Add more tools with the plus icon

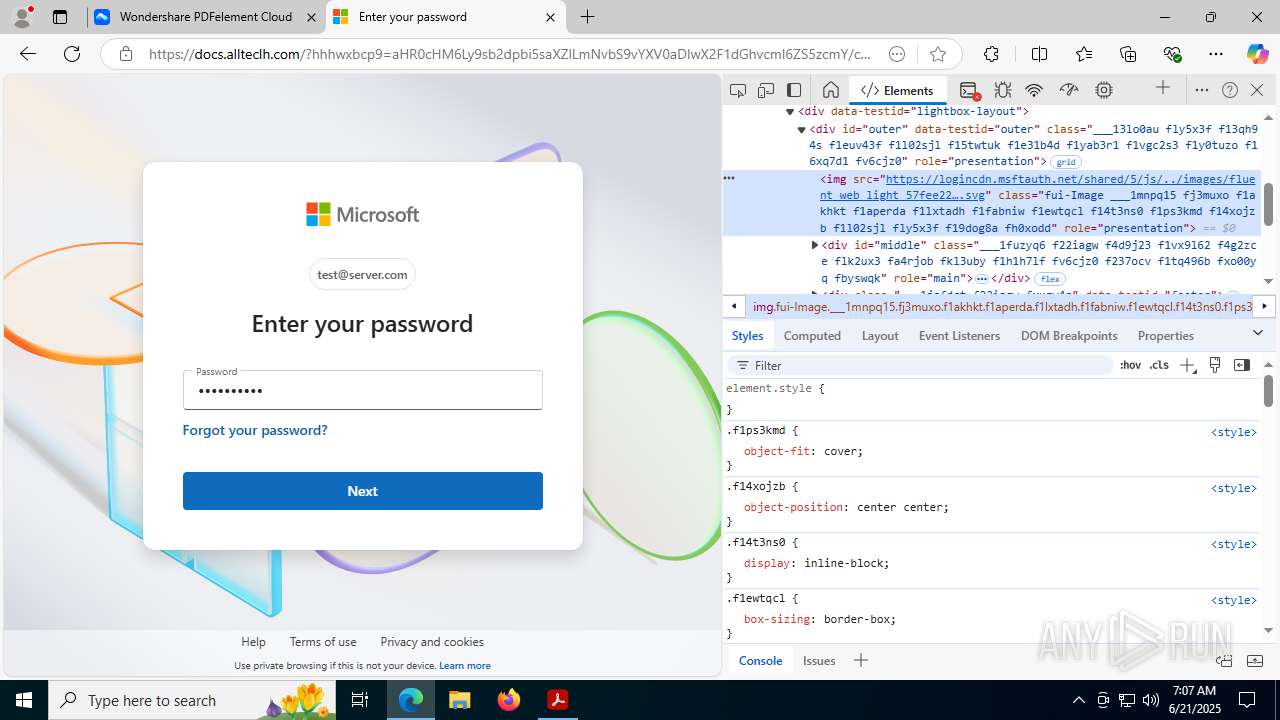pyautogui.click(x=1163, y=88)
